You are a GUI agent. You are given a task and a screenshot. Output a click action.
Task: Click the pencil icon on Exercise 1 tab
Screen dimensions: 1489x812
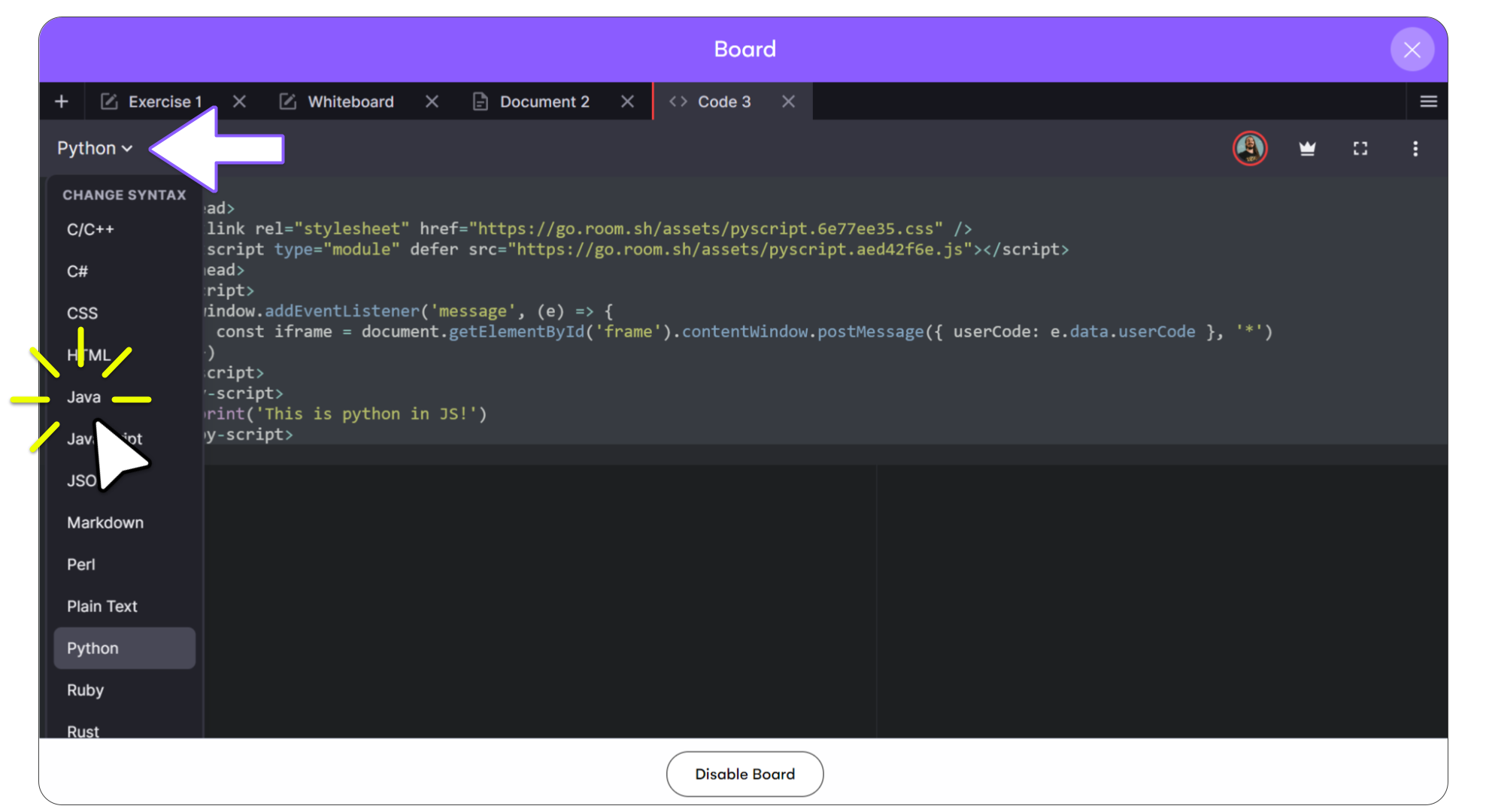click(109, 101)
